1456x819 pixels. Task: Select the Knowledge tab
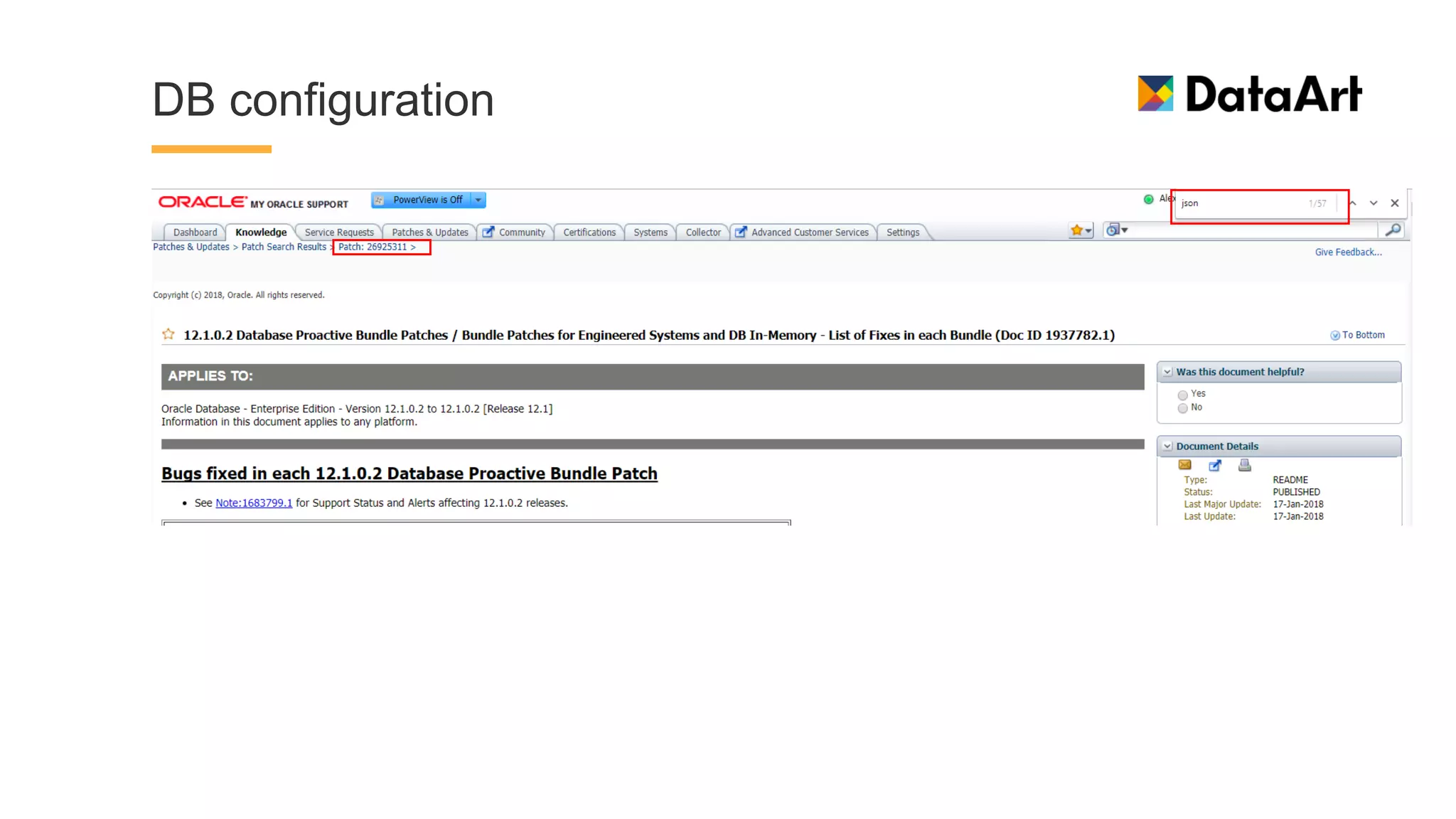(261, 232)
